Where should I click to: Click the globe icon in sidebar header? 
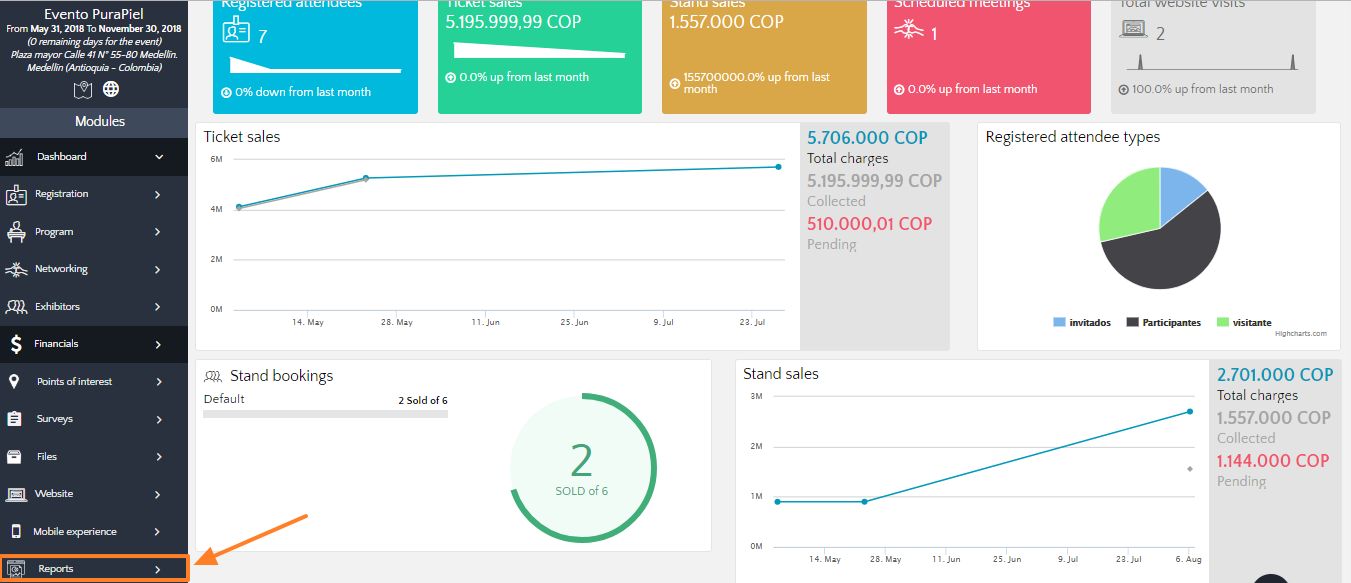(x=111, y=90)
